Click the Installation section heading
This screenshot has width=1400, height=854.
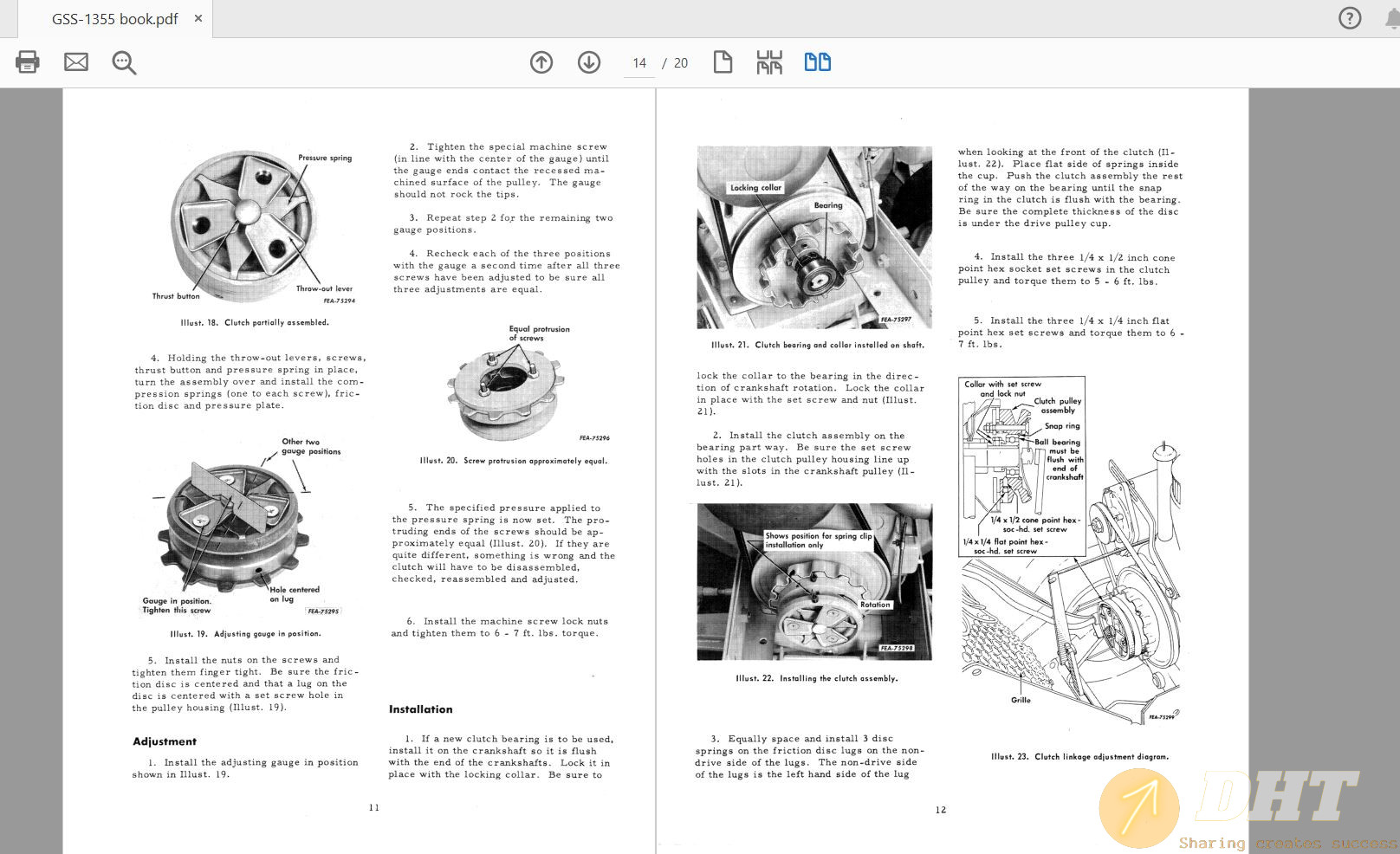tap(420, 709)
